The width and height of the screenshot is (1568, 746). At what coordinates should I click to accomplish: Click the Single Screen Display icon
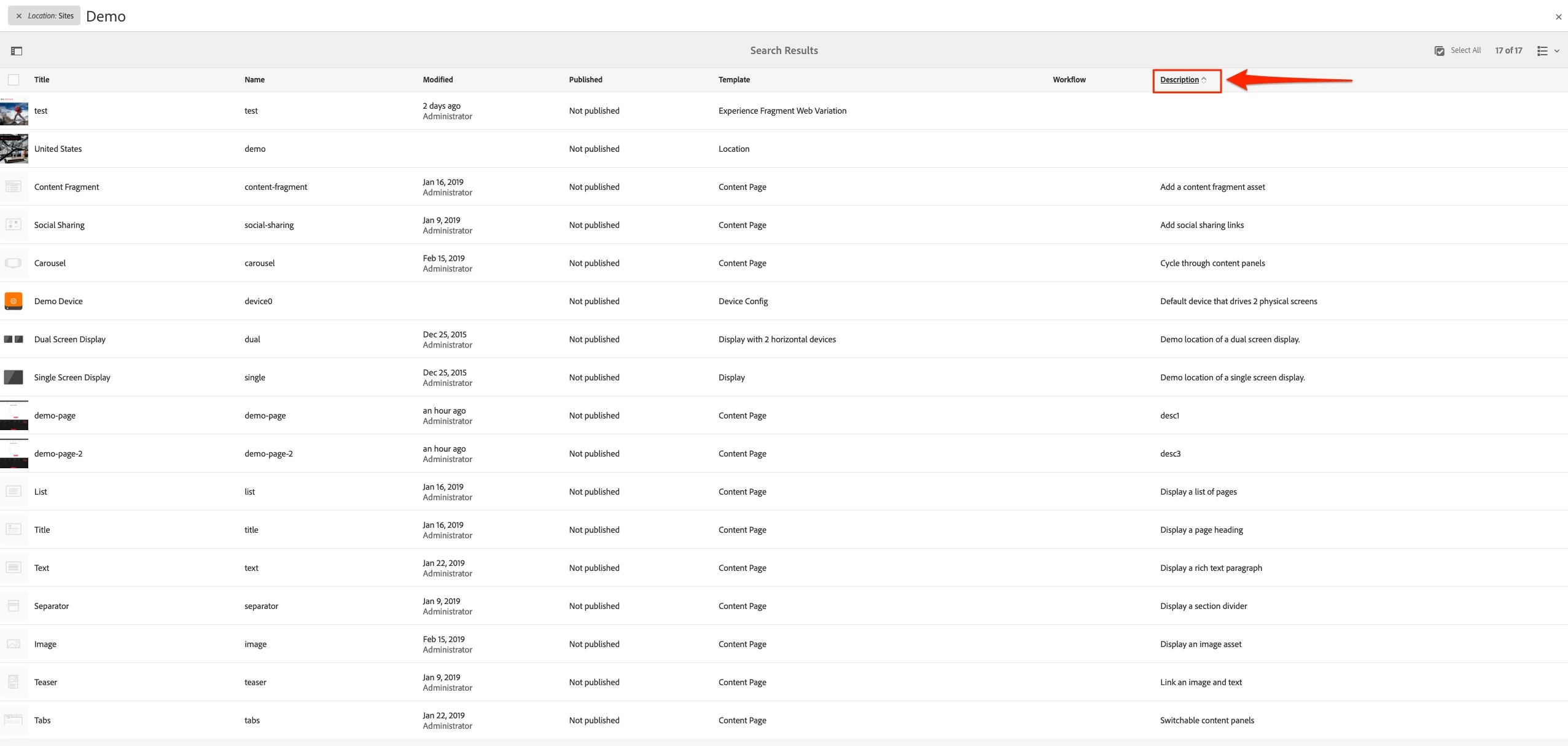click(x=14, y=377)
